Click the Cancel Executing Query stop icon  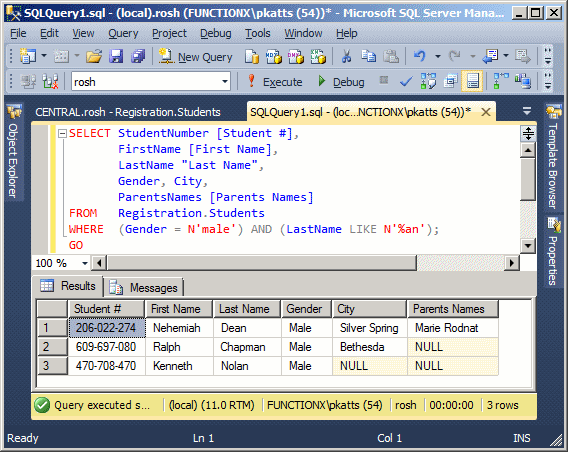384,80
